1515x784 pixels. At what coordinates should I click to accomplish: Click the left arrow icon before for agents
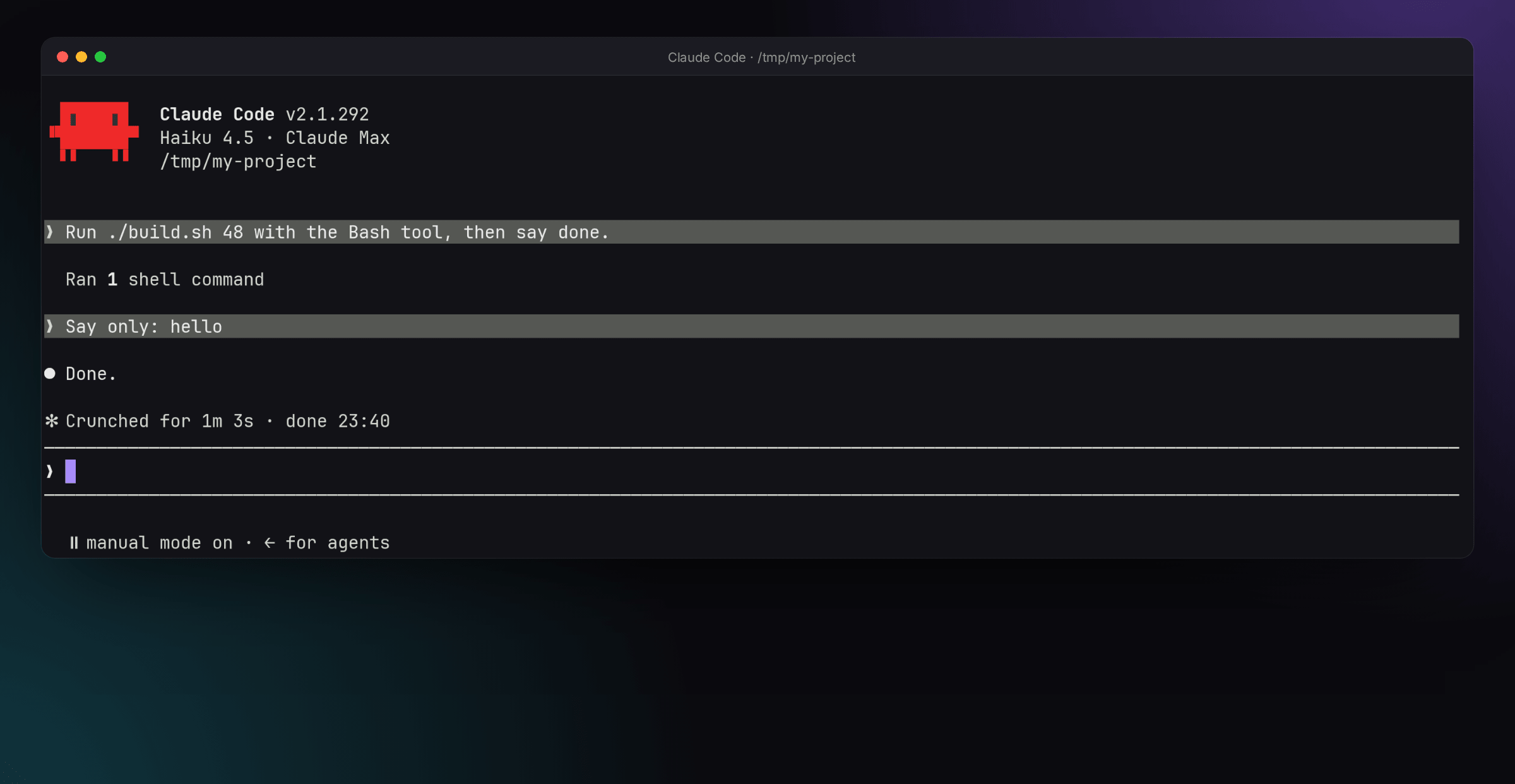click(x=270, y=543)
